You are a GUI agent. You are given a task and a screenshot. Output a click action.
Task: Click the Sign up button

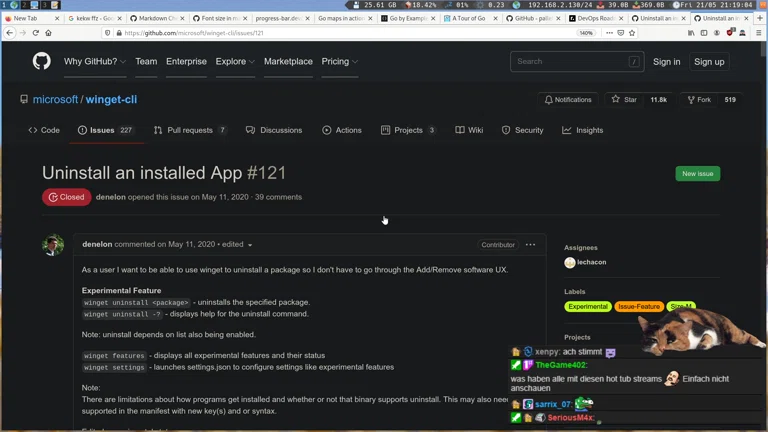click(709, 62)
